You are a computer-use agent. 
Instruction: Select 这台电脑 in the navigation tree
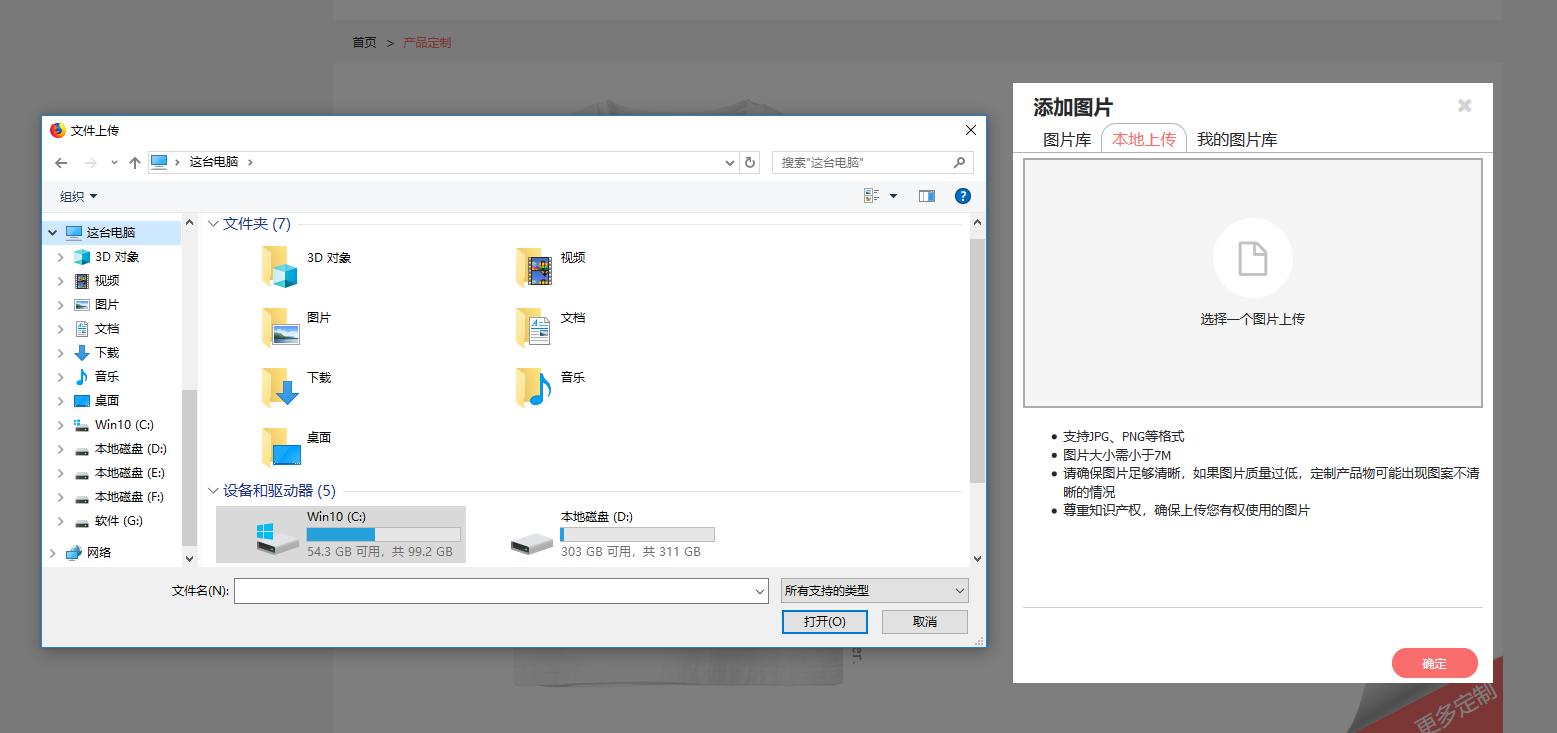click(111, 232)
